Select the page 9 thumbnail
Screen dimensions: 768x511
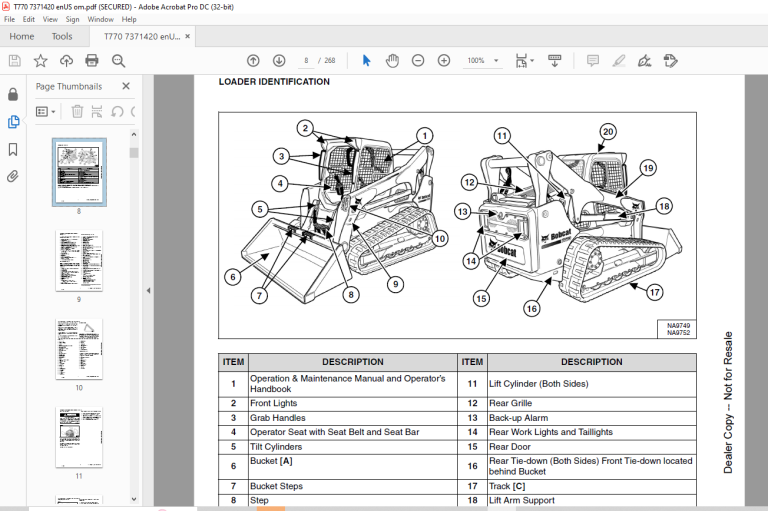pos(79,261)
